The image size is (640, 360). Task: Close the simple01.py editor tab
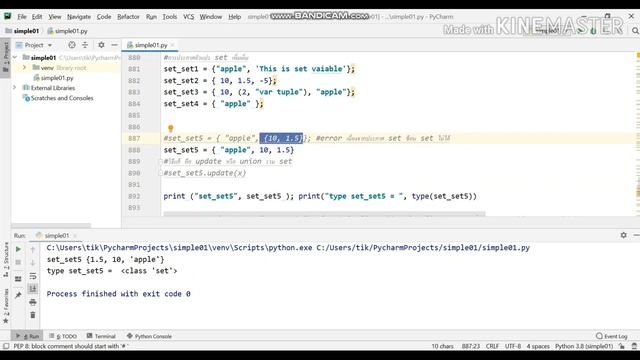[x=173, y=45]
